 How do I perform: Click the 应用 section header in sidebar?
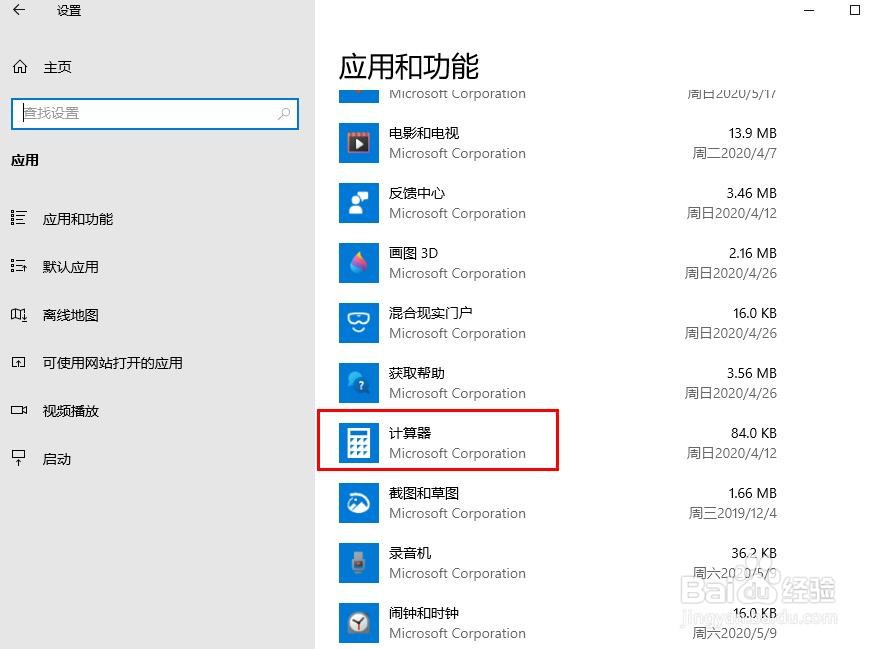pyautogui.click(x=25, y=160)
